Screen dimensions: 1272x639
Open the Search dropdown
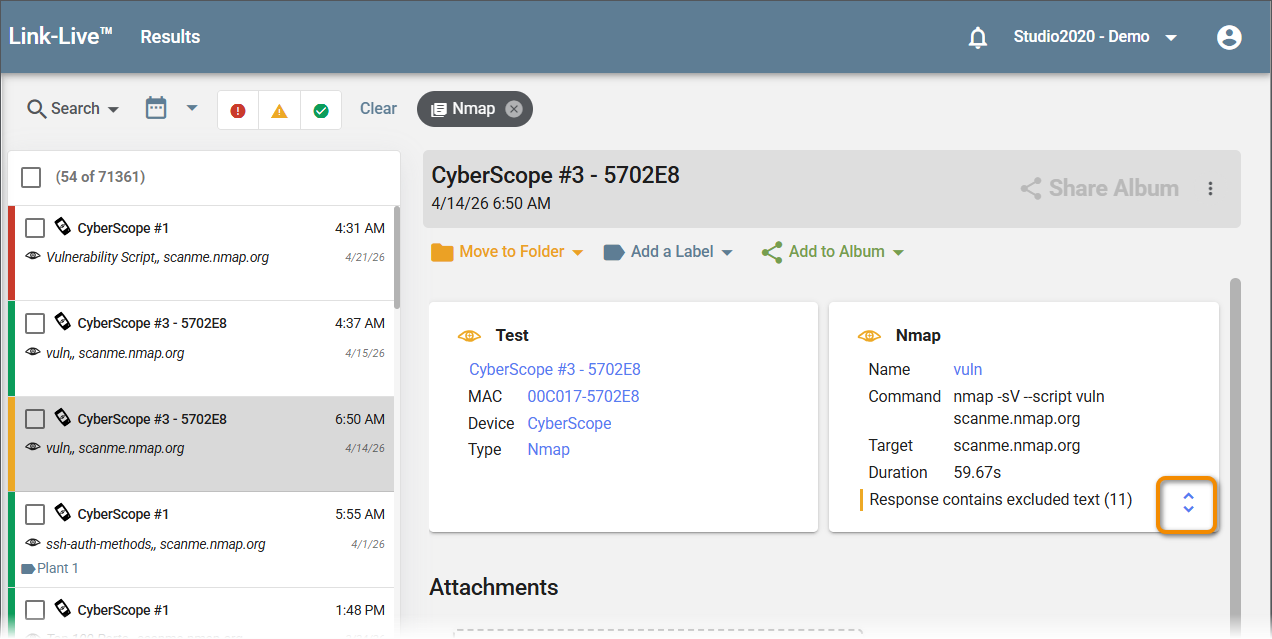(x=73, y=109)
